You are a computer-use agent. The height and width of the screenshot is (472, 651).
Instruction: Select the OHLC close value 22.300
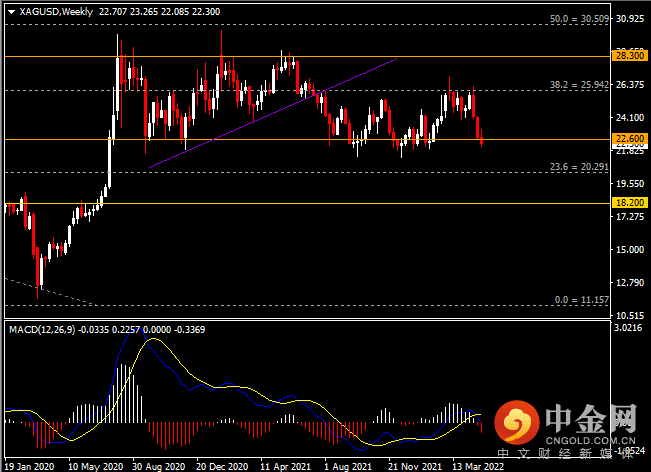206,12
